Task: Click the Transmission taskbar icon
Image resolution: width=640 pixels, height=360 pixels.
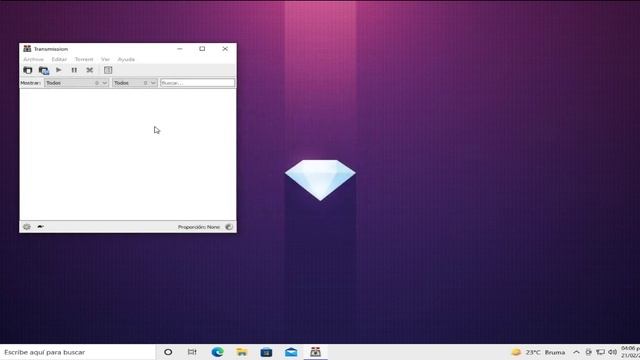Action: pos(315,352)
